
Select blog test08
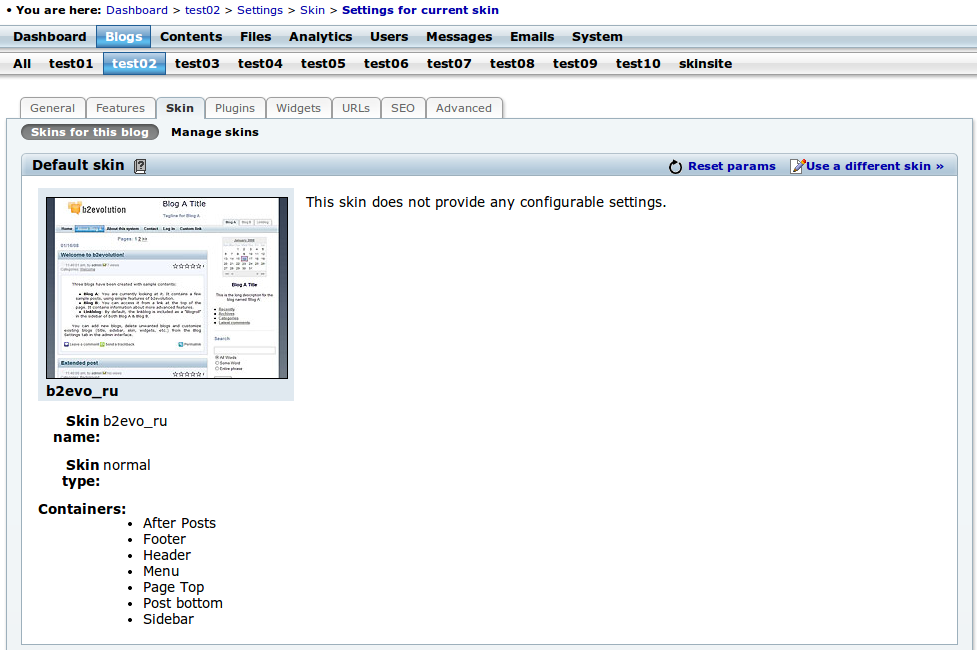point(512,64)
